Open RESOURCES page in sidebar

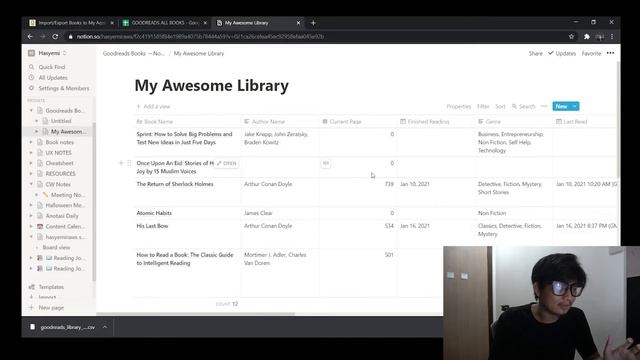[60, 173]
